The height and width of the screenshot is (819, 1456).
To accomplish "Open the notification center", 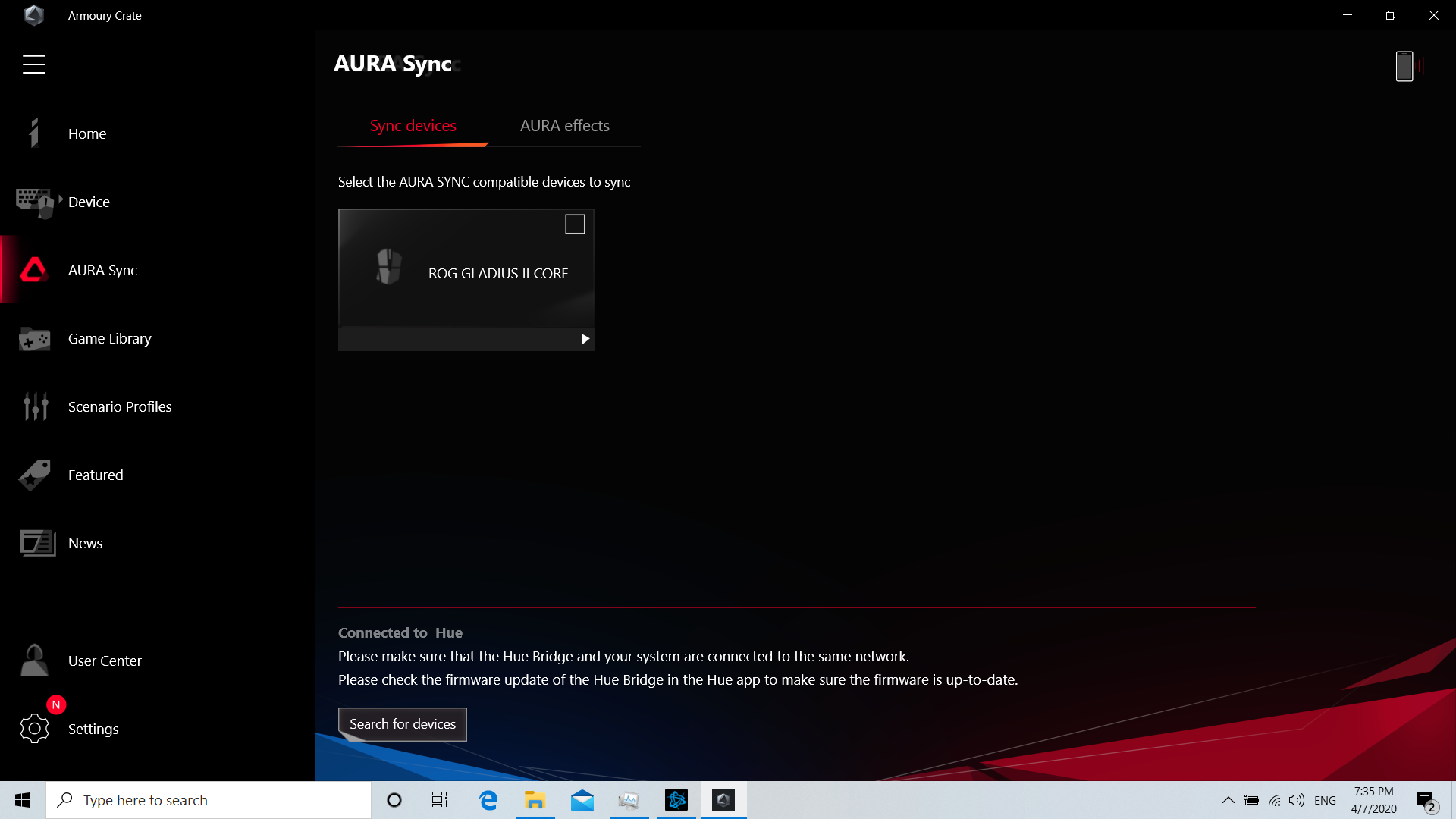I will click(1426, 801).
